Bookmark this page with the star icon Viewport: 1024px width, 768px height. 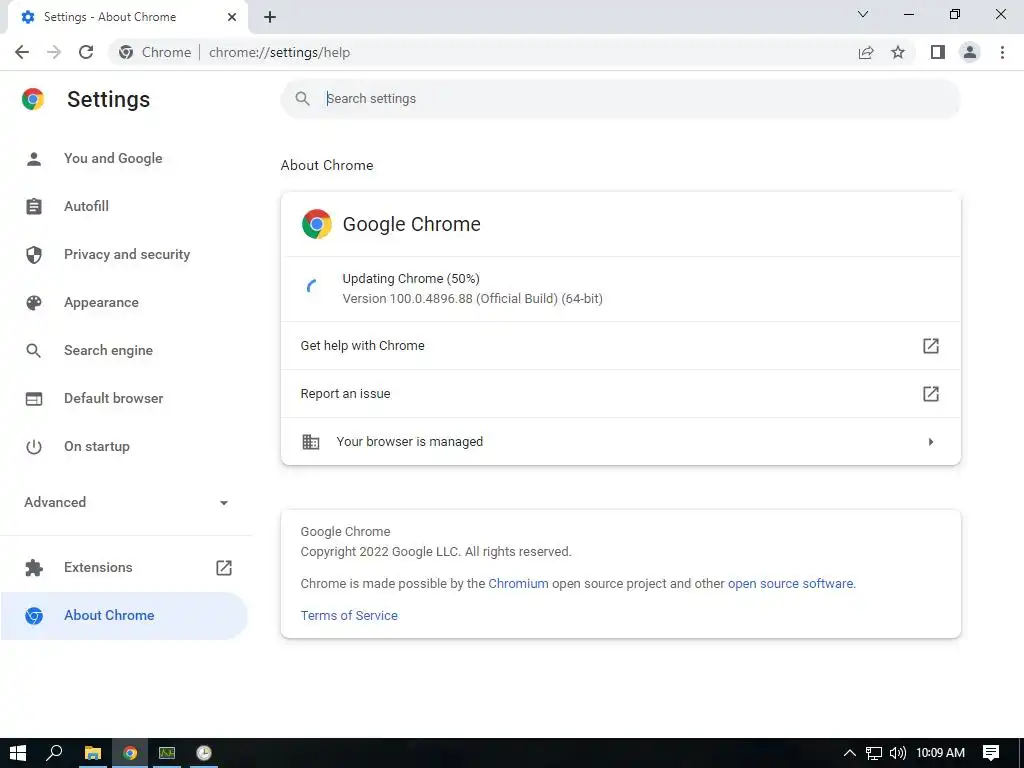[898, 52]
